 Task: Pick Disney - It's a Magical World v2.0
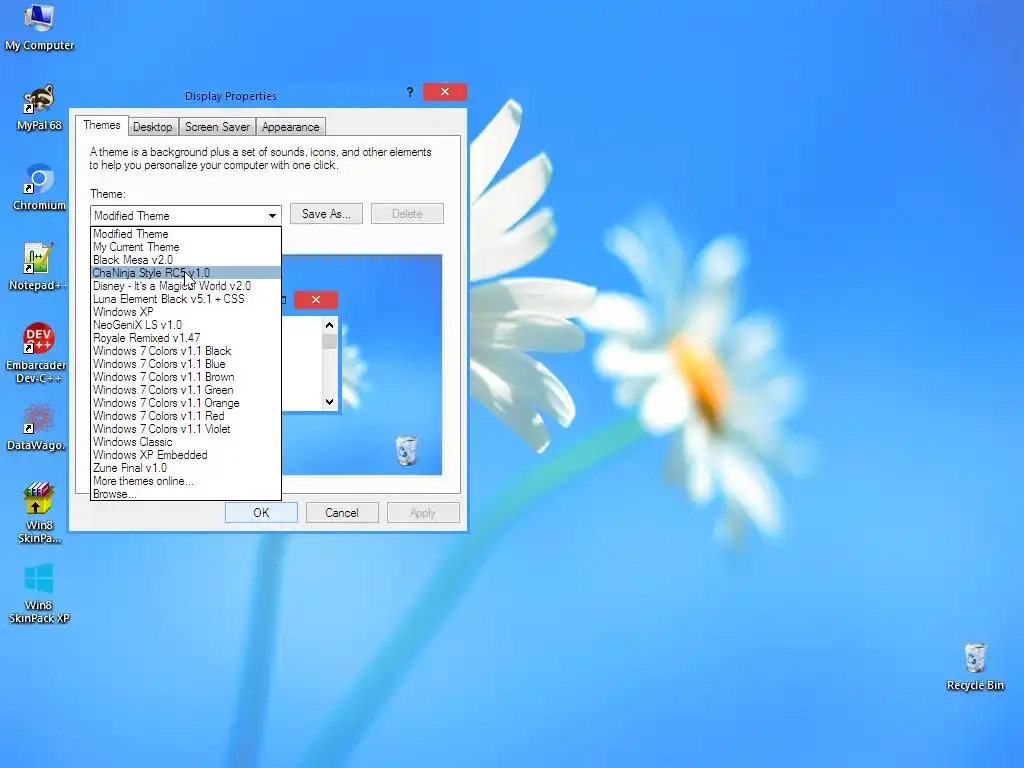(186, 286)
